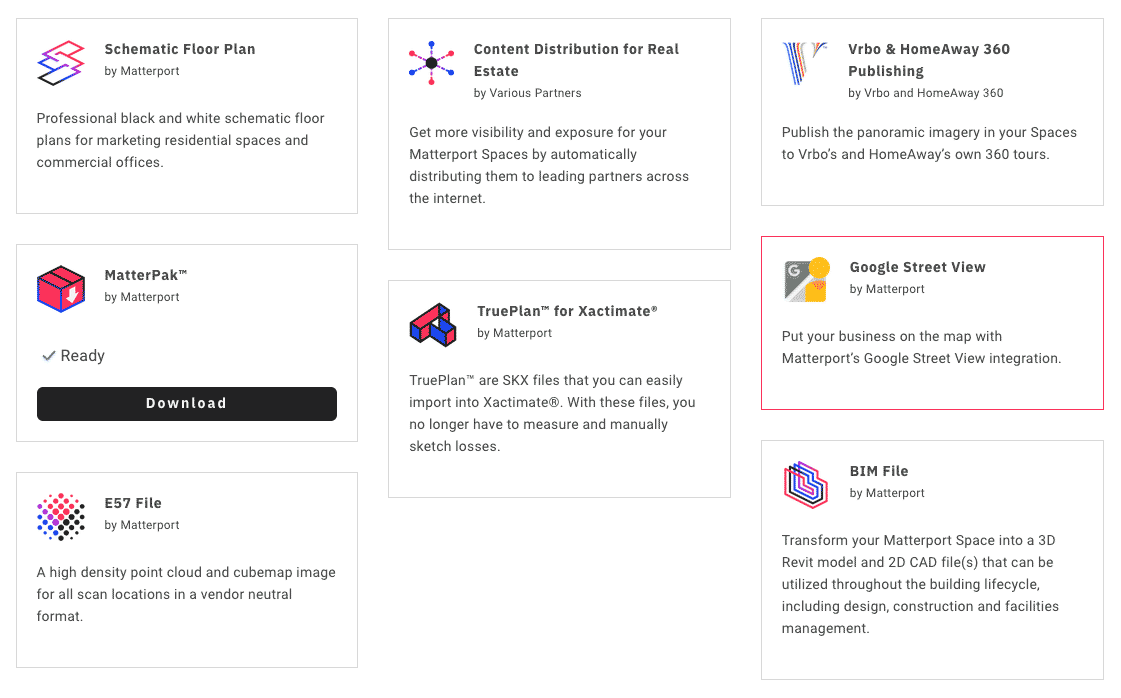Click the Content Distribution network icon
1121x698 pixels.
coord(431,63)
